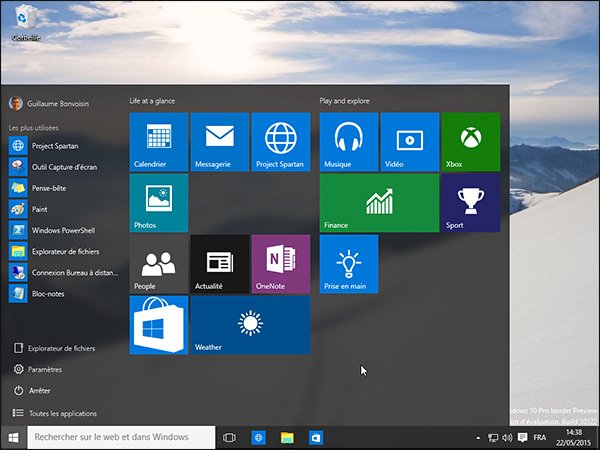Open Paramètres settings
The width and height of the screenshot is (600, 450).
[38, 369]
